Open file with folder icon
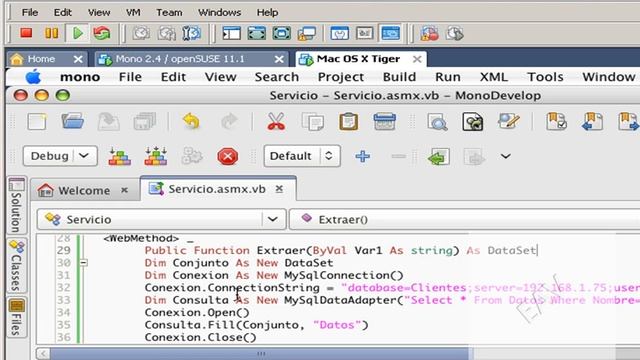Image resolution: width=640 pixels, height=360 pixels. (x=73, y=121)
